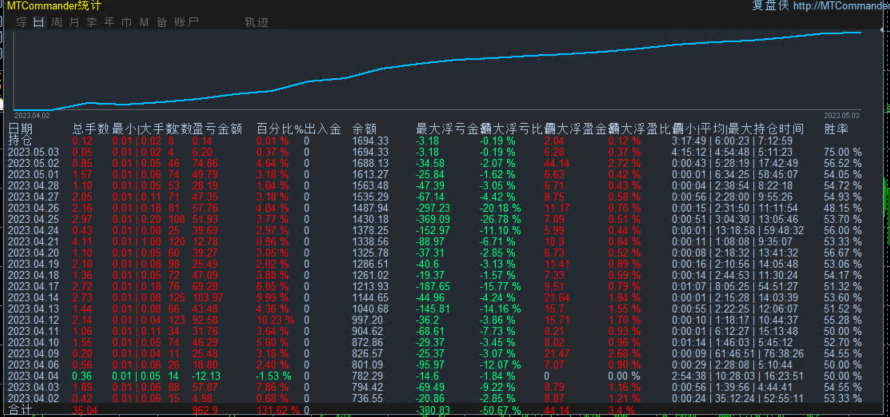
Task: Select the 2023.04.25 date row
Action: [x=436, y=219]
